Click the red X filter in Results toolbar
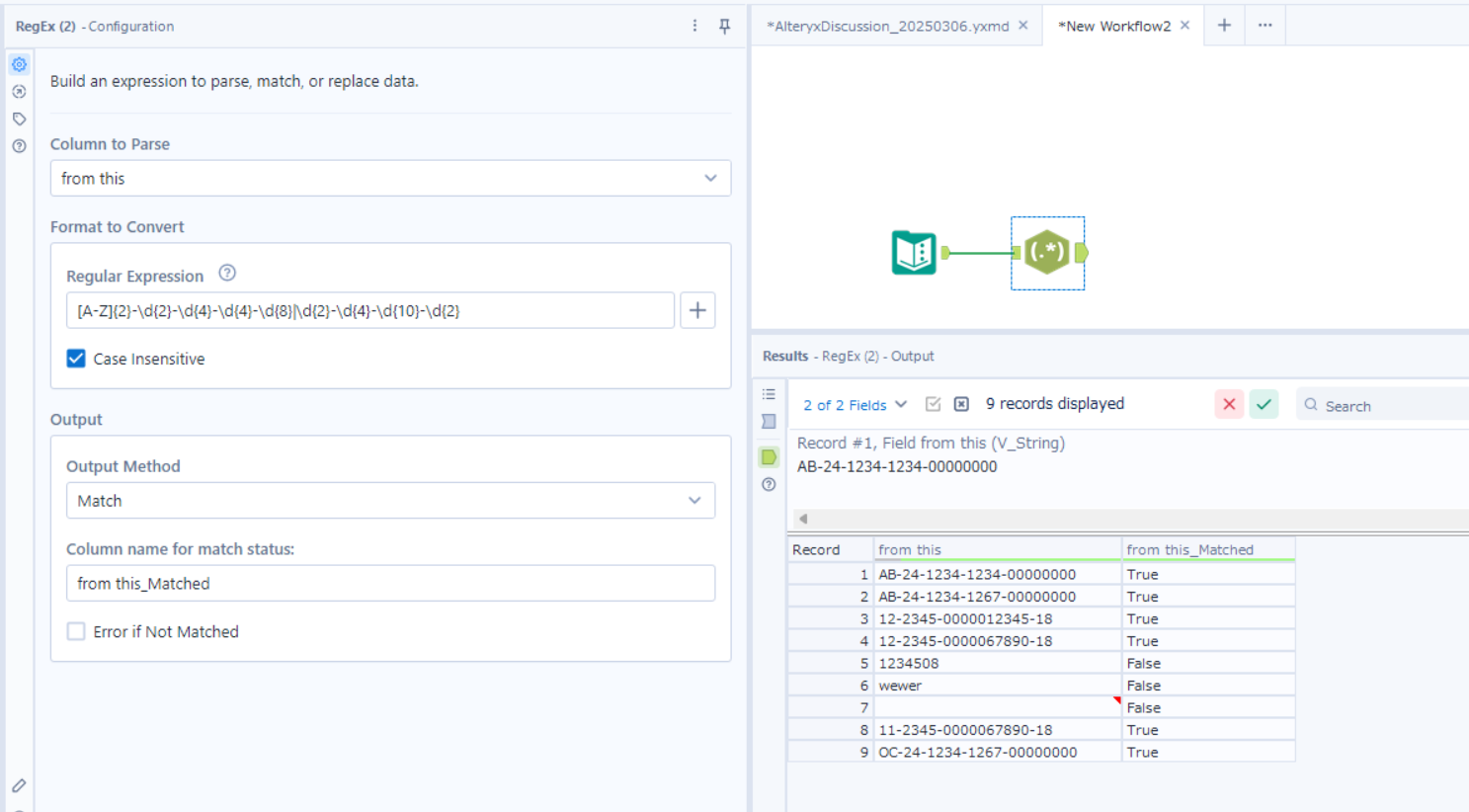 [1228, 403]
